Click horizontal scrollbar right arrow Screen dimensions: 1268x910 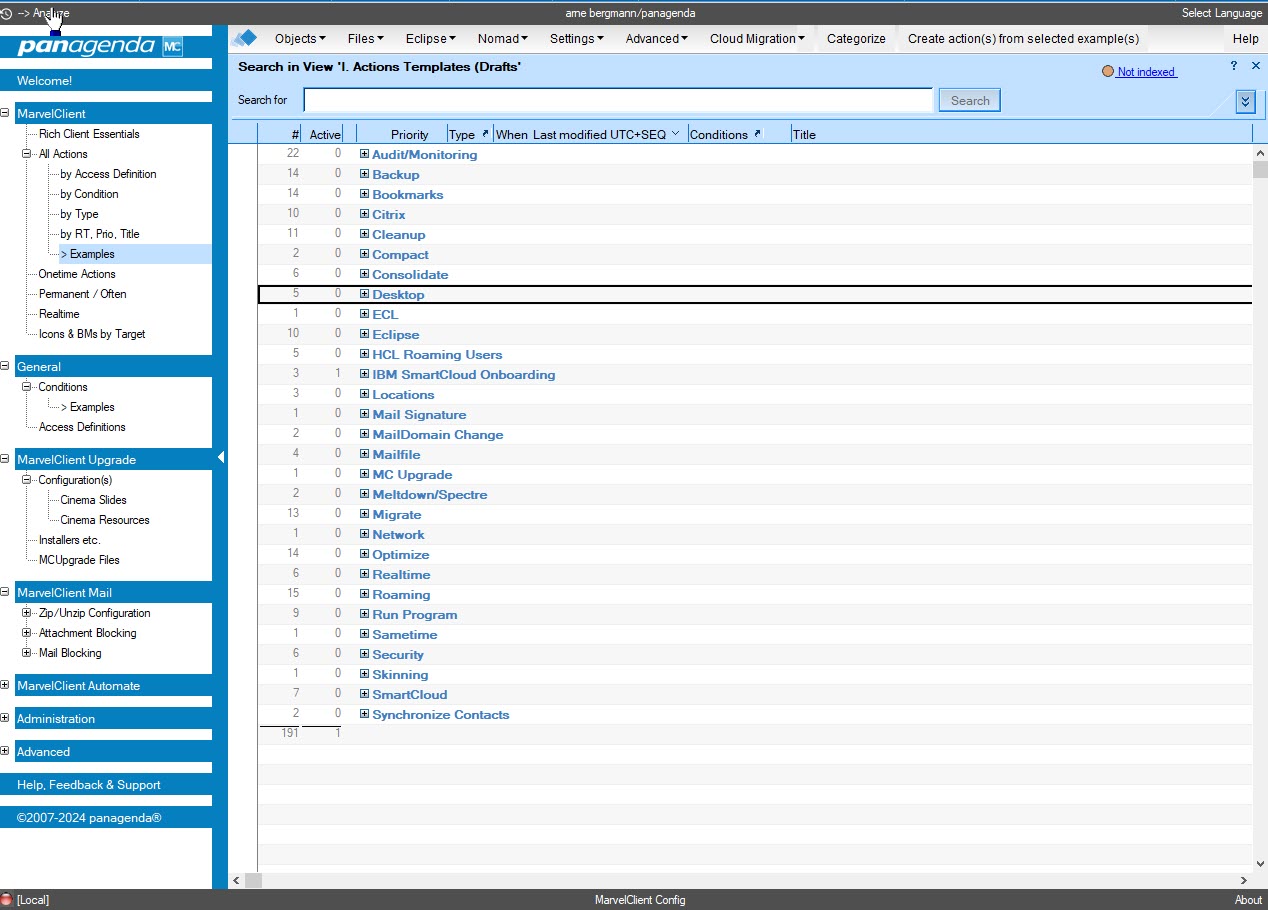tap(1244, 881)
